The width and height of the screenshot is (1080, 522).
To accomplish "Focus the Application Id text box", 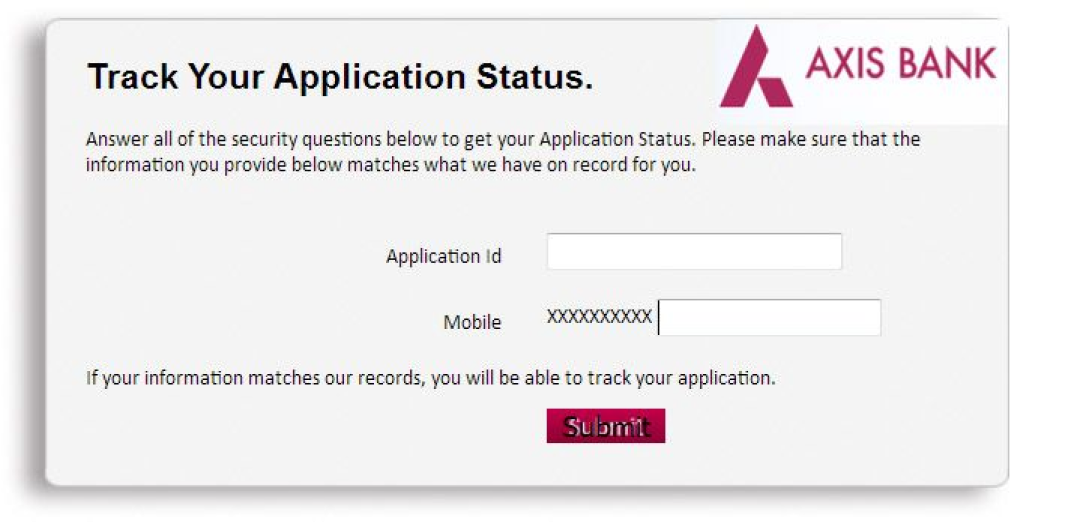I will click(694, 251).
